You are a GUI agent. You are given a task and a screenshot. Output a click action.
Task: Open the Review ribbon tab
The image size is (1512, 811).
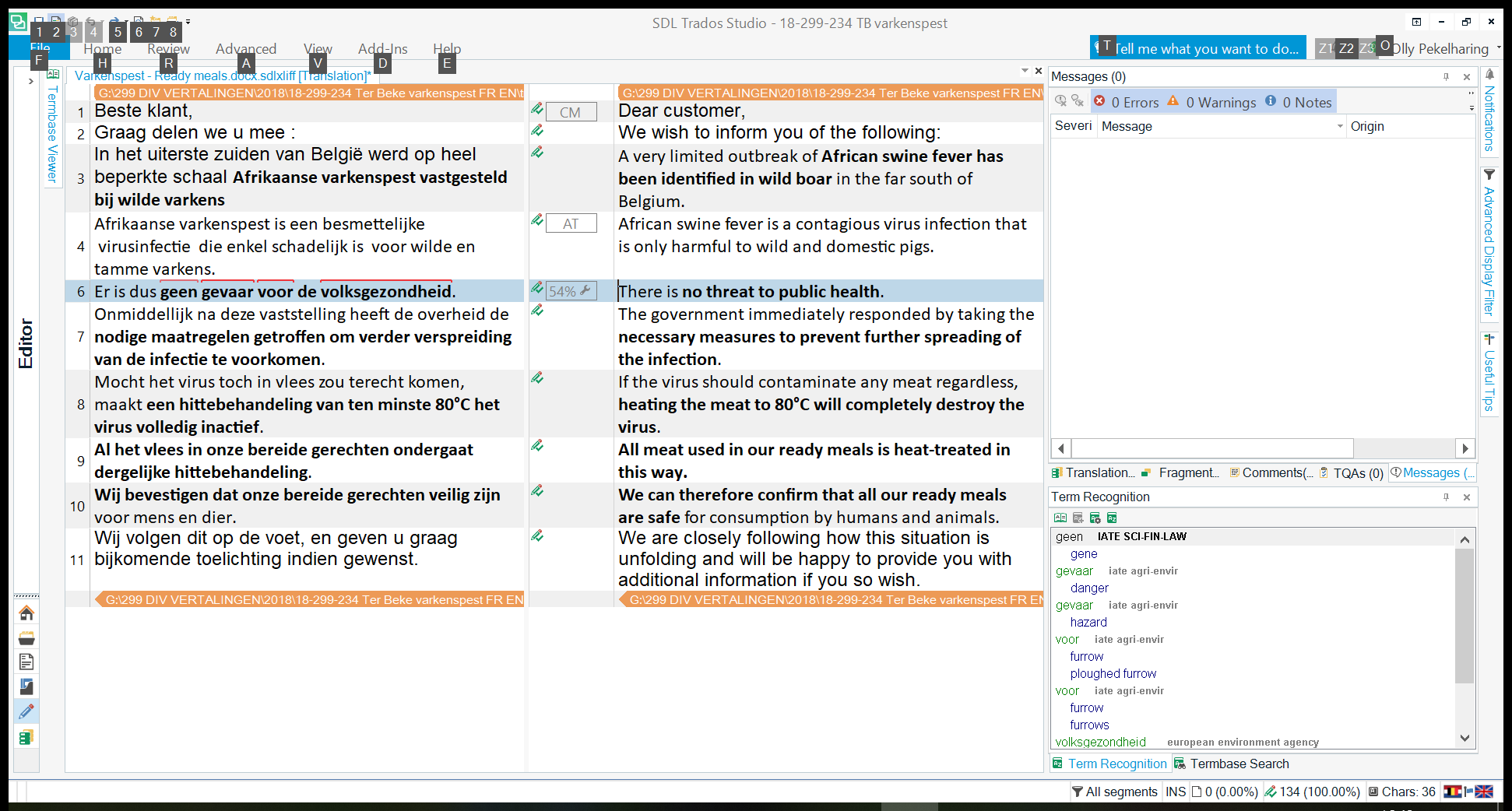pyautogui.click(x=168, y=49)
